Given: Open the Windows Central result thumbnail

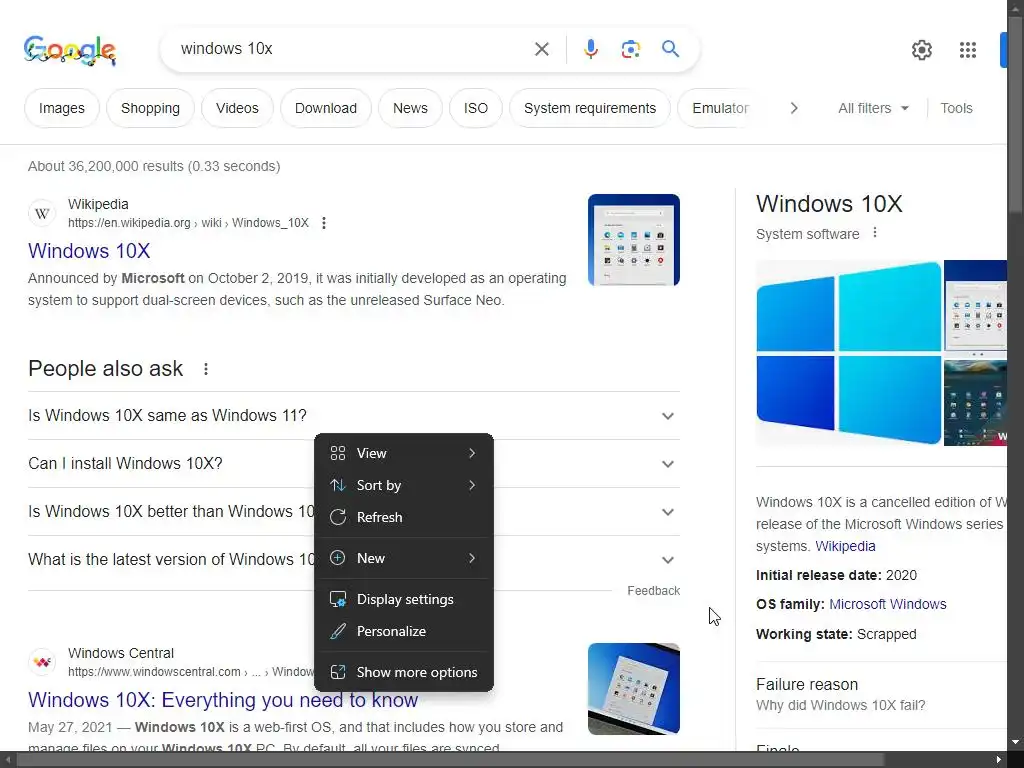Looking at the screenshot, I should click(x=633, y=689).
